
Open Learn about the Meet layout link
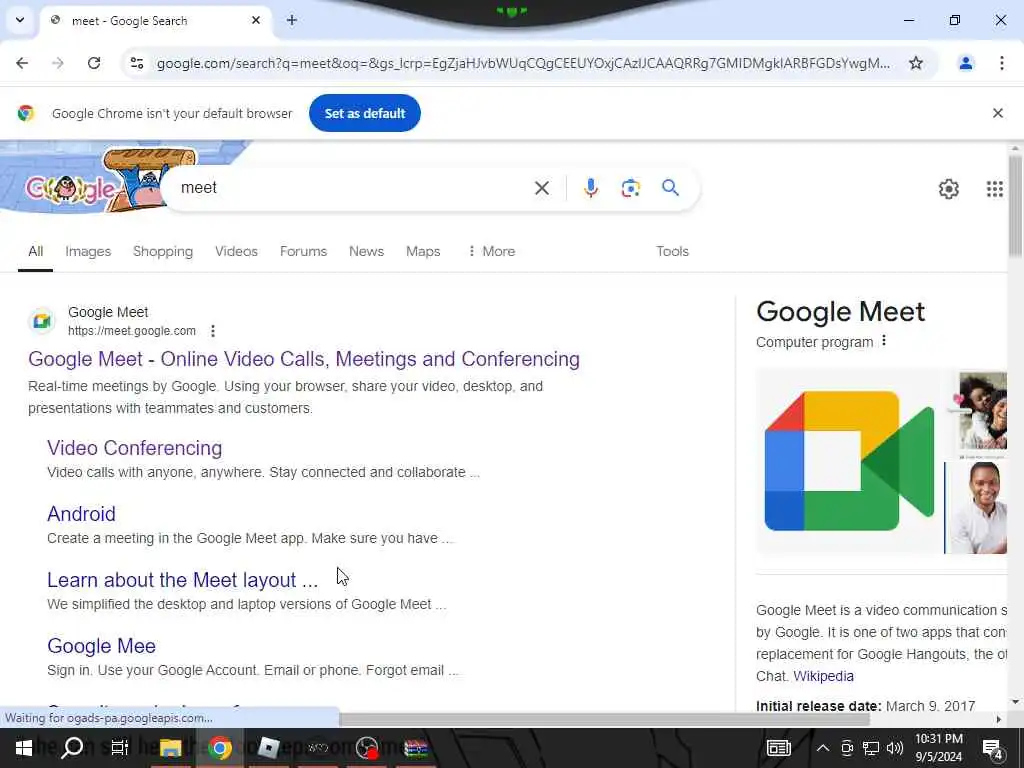click(x=182, y=580)
